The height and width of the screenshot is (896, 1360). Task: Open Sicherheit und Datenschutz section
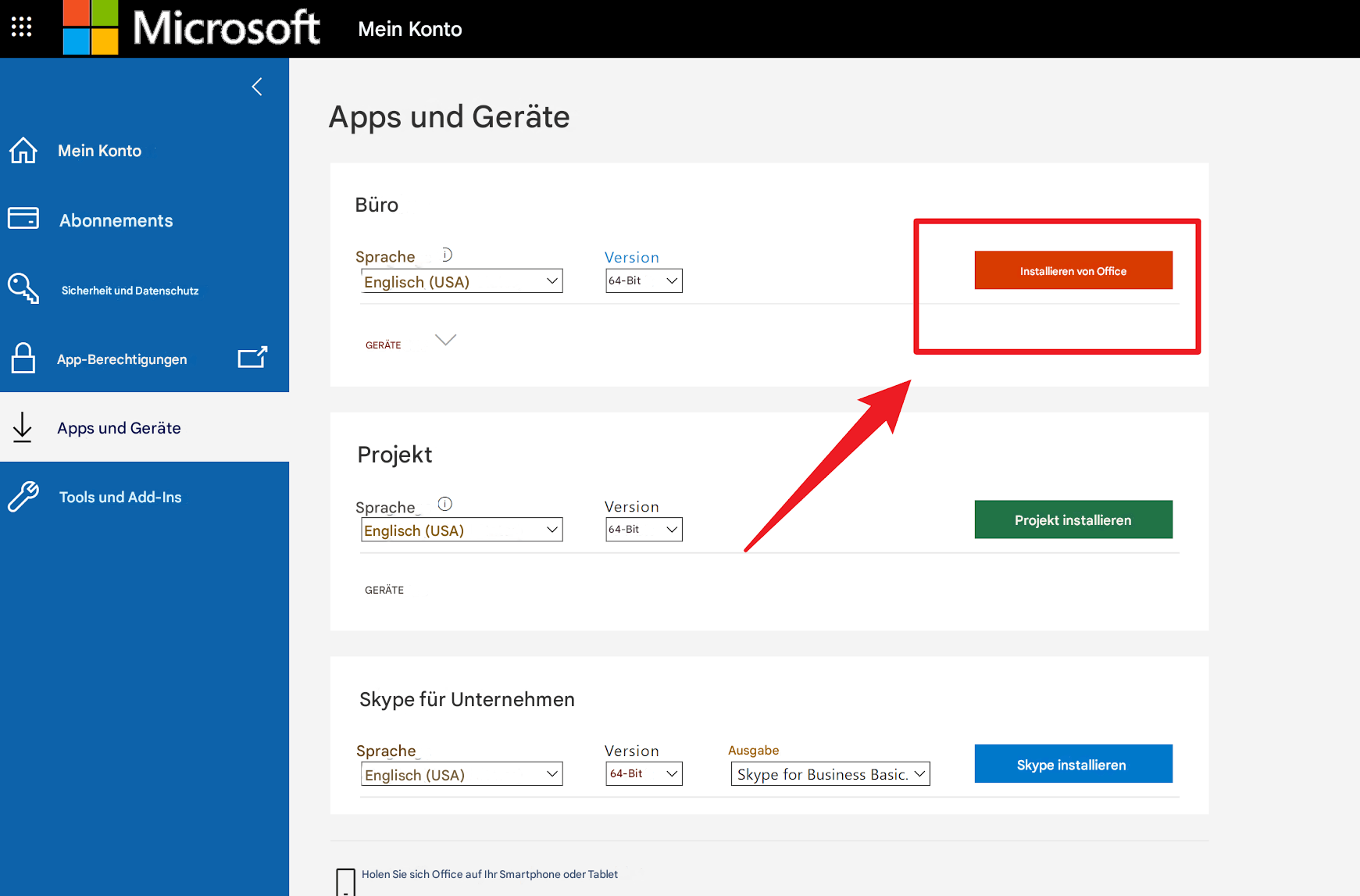130,291
